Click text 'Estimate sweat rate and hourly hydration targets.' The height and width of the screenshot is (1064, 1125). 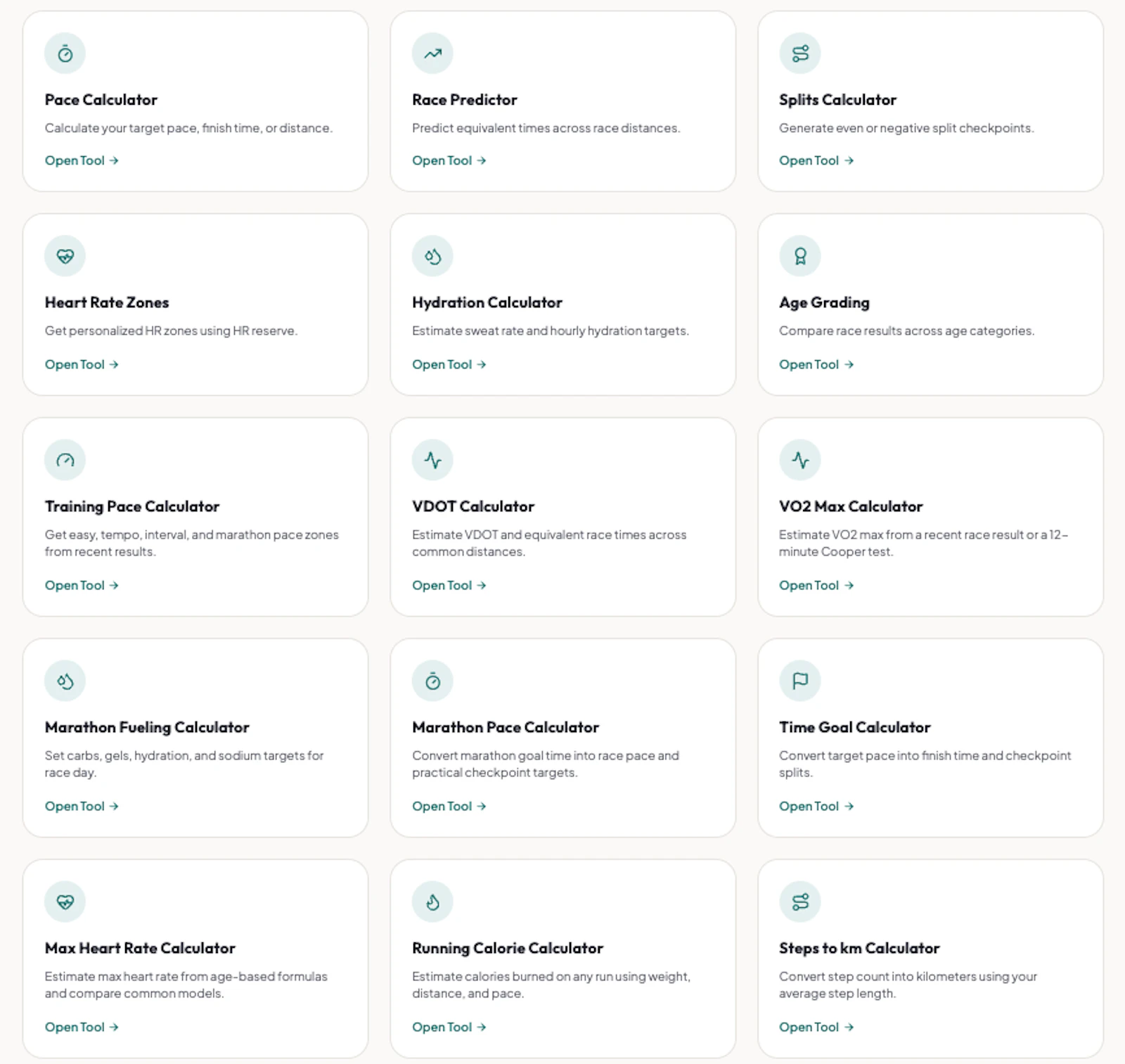[551, 331]
